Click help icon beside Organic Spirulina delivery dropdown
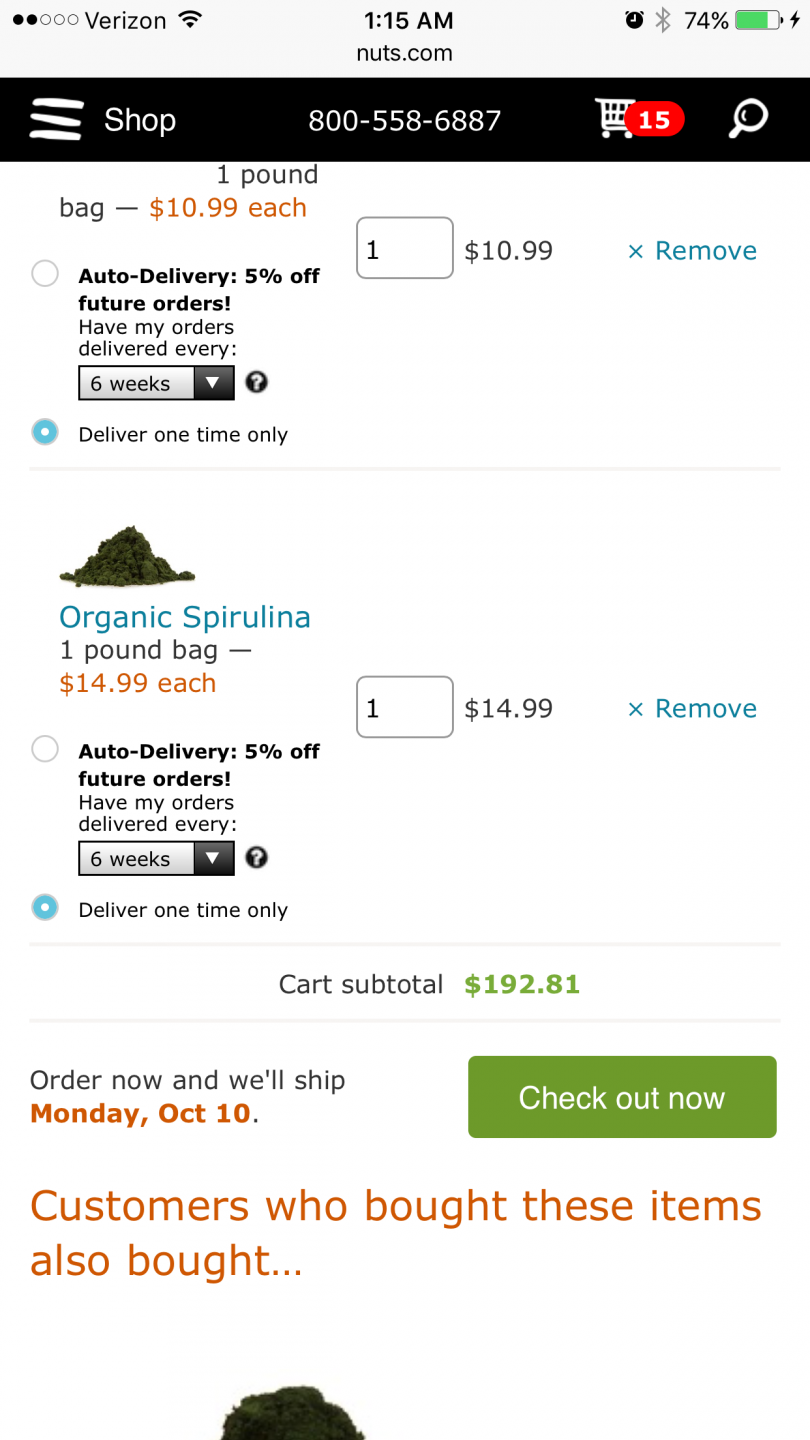The height and width of the screenshot is (1440, 810). 257,857
